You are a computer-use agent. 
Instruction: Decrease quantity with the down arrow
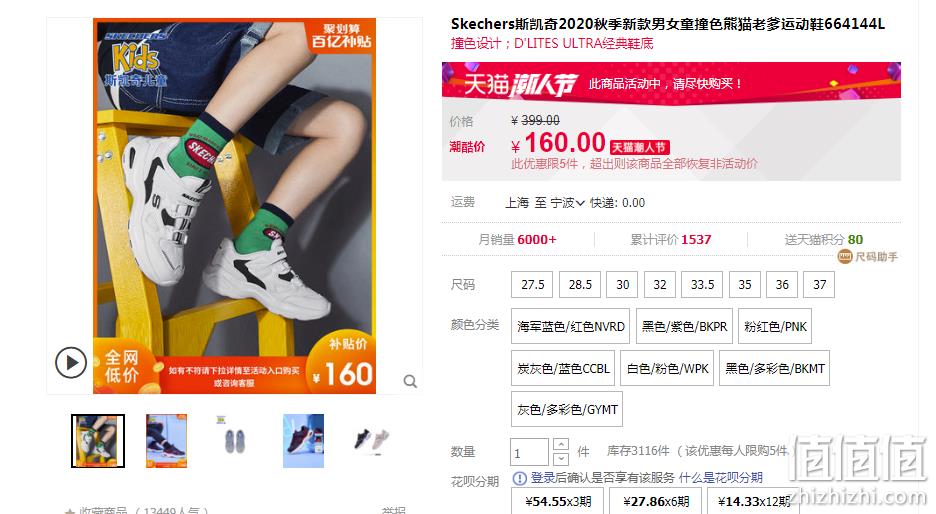(x=561, y=458)
